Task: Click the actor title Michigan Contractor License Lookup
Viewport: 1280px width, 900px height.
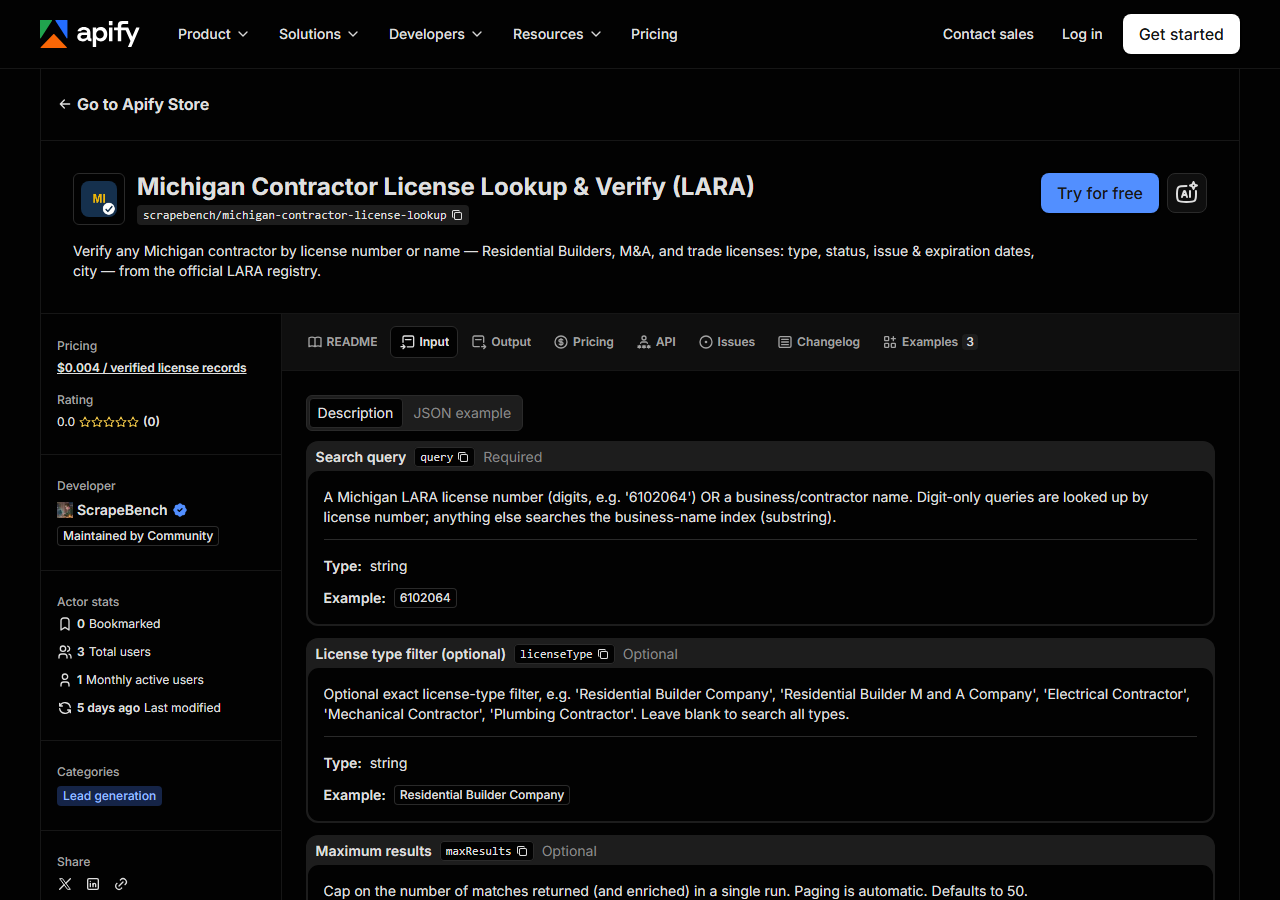Action: (x=446, y=187)
